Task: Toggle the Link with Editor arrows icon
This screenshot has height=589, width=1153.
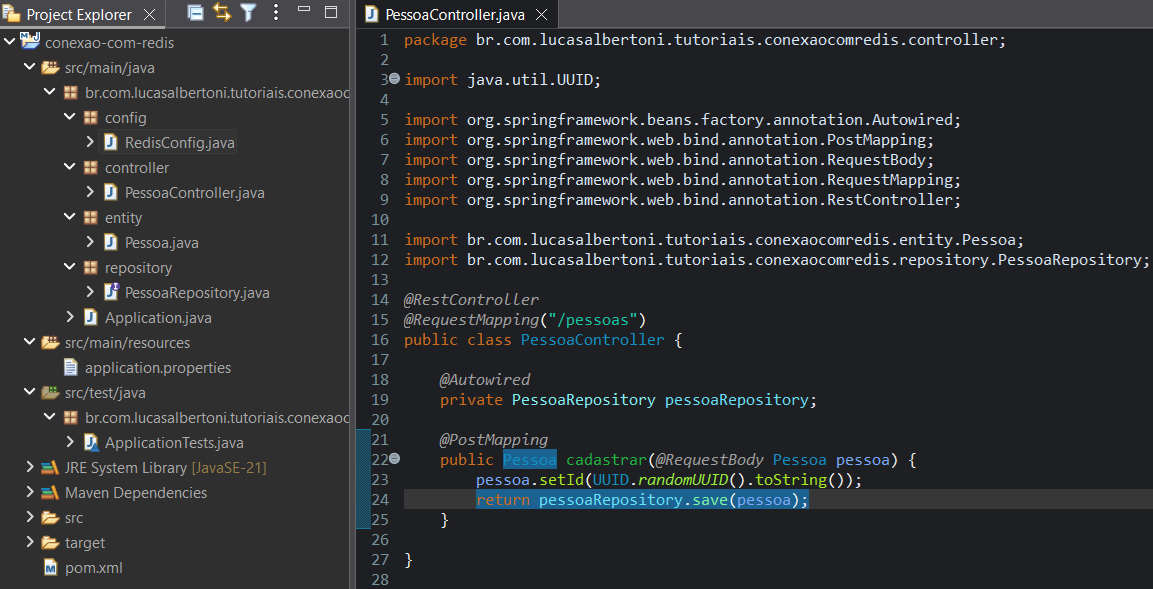Action: [x=222, y=12]
